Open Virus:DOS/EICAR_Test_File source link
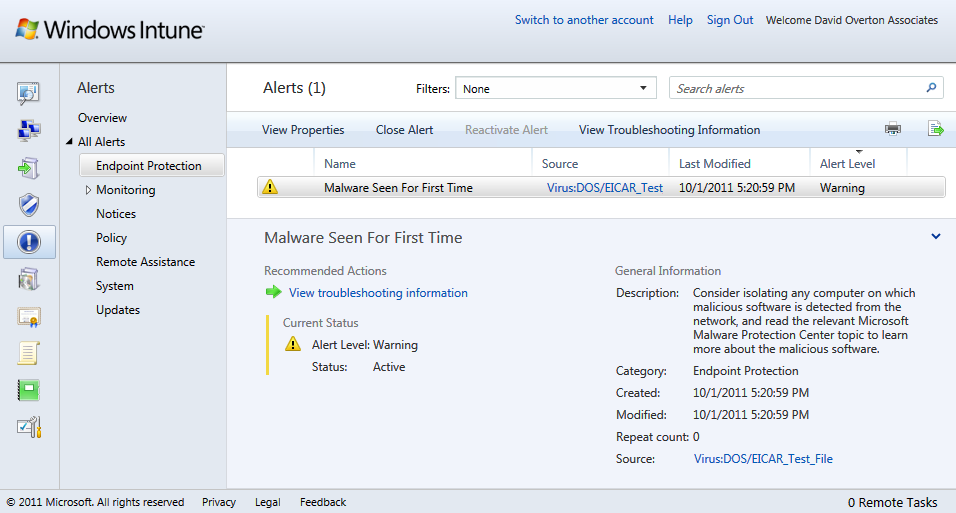Viewport: 956px width, 513px height. (763, 458)
